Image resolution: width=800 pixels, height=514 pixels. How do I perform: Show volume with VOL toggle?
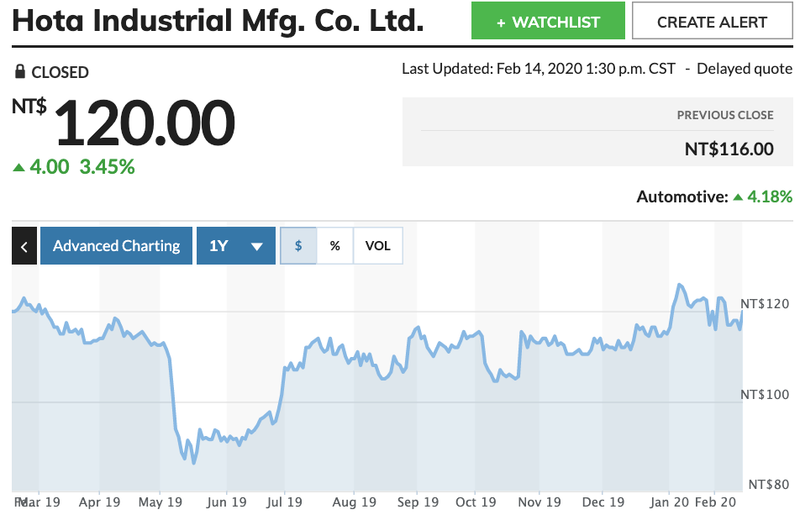coord(378,246)
